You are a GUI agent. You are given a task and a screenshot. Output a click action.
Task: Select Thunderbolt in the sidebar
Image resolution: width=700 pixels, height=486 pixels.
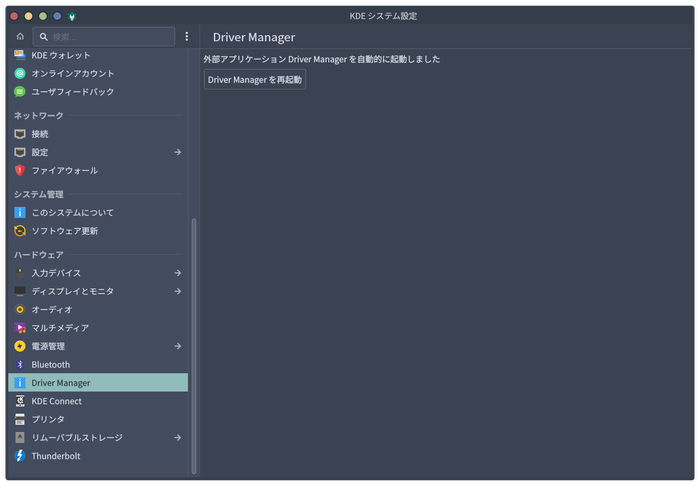[x=98, y=456]
